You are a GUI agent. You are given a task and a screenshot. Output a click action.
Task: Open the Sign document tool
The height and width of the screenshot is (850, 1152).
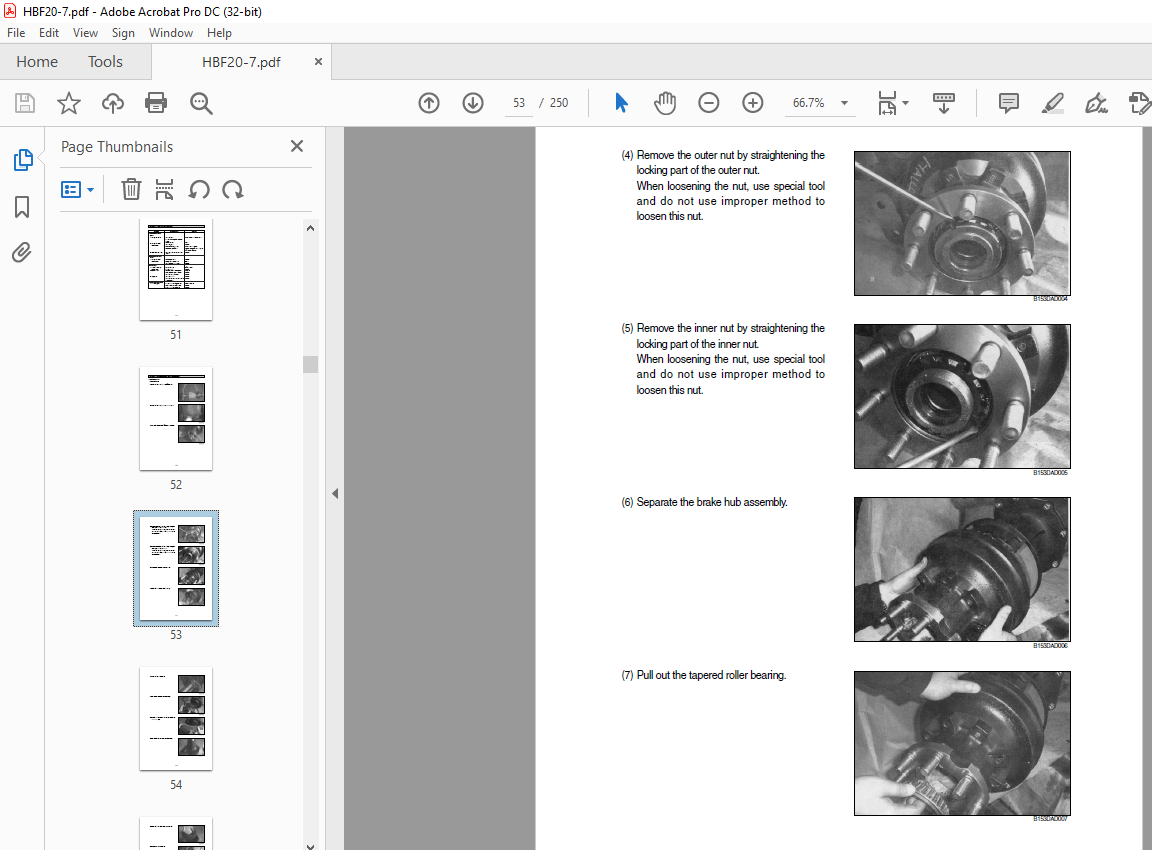tap(1096, 103)
